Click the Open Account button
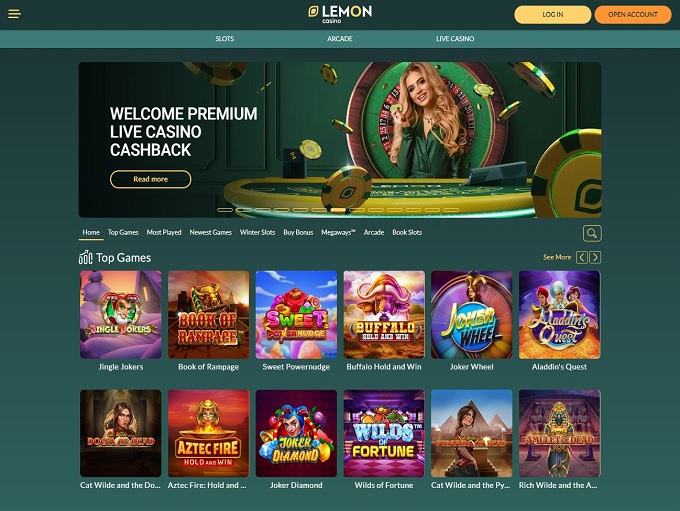680x511 pixels. click(633, 15)
